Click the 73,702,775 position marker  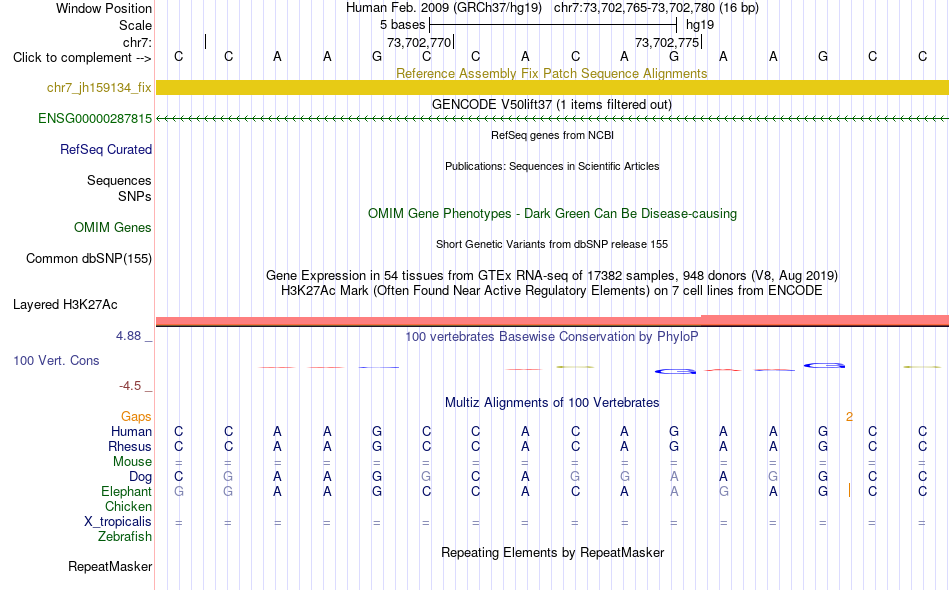[x=668, y=42]
